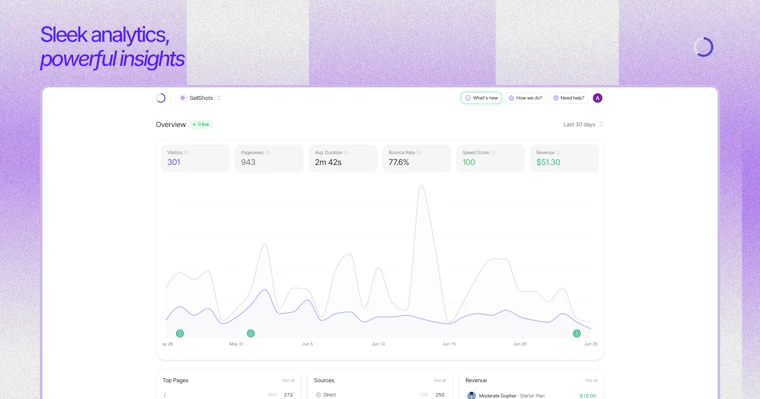Click the info icon next to Revenue metric
Image resolution: width=760 pixels, height=399 pixels.
pyautogui.click(x=558, y=152)
